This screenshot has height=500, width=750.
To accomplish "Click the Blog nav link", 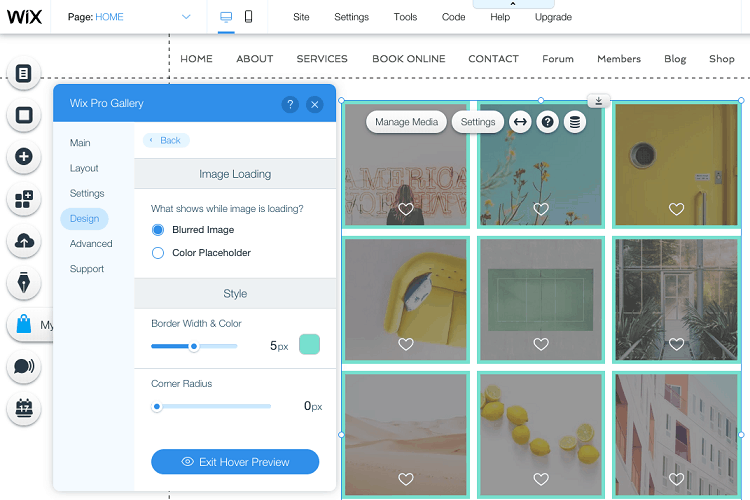I will (675, 59).
